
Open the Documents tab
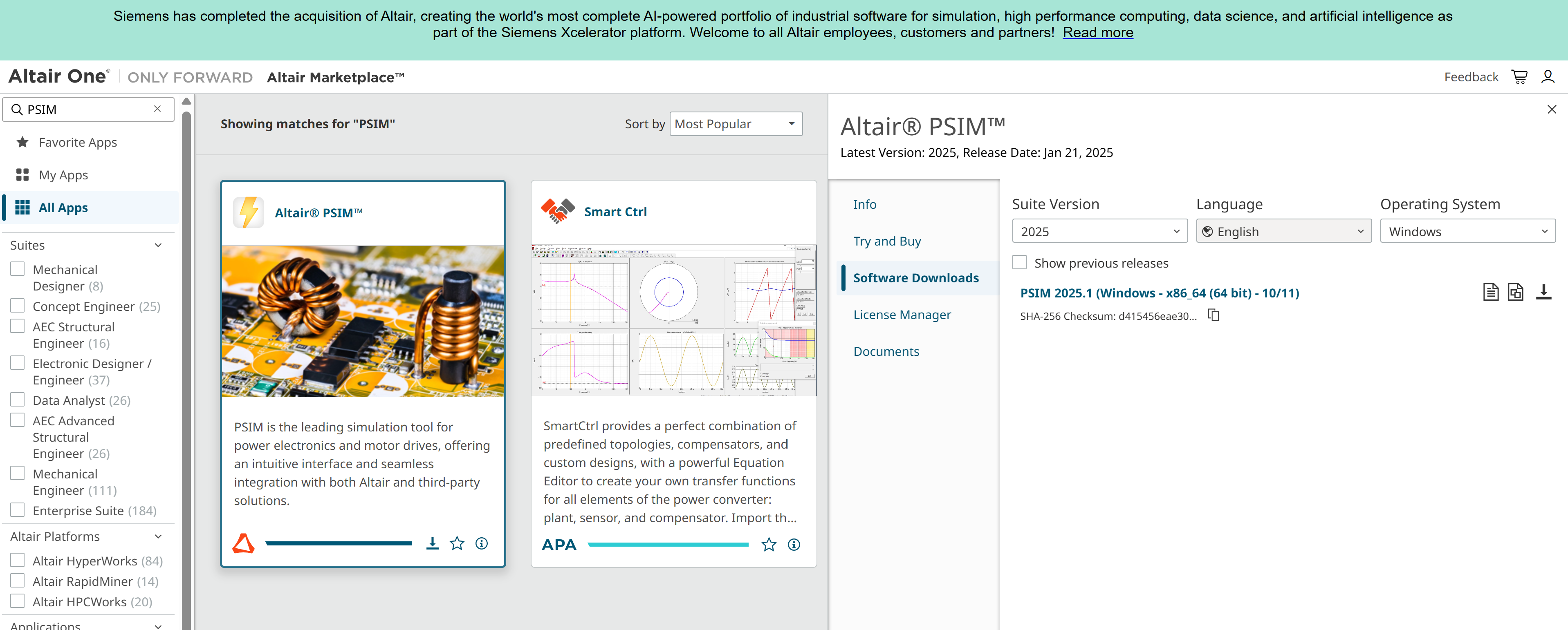pyautogui.click(x=886, y=351)
